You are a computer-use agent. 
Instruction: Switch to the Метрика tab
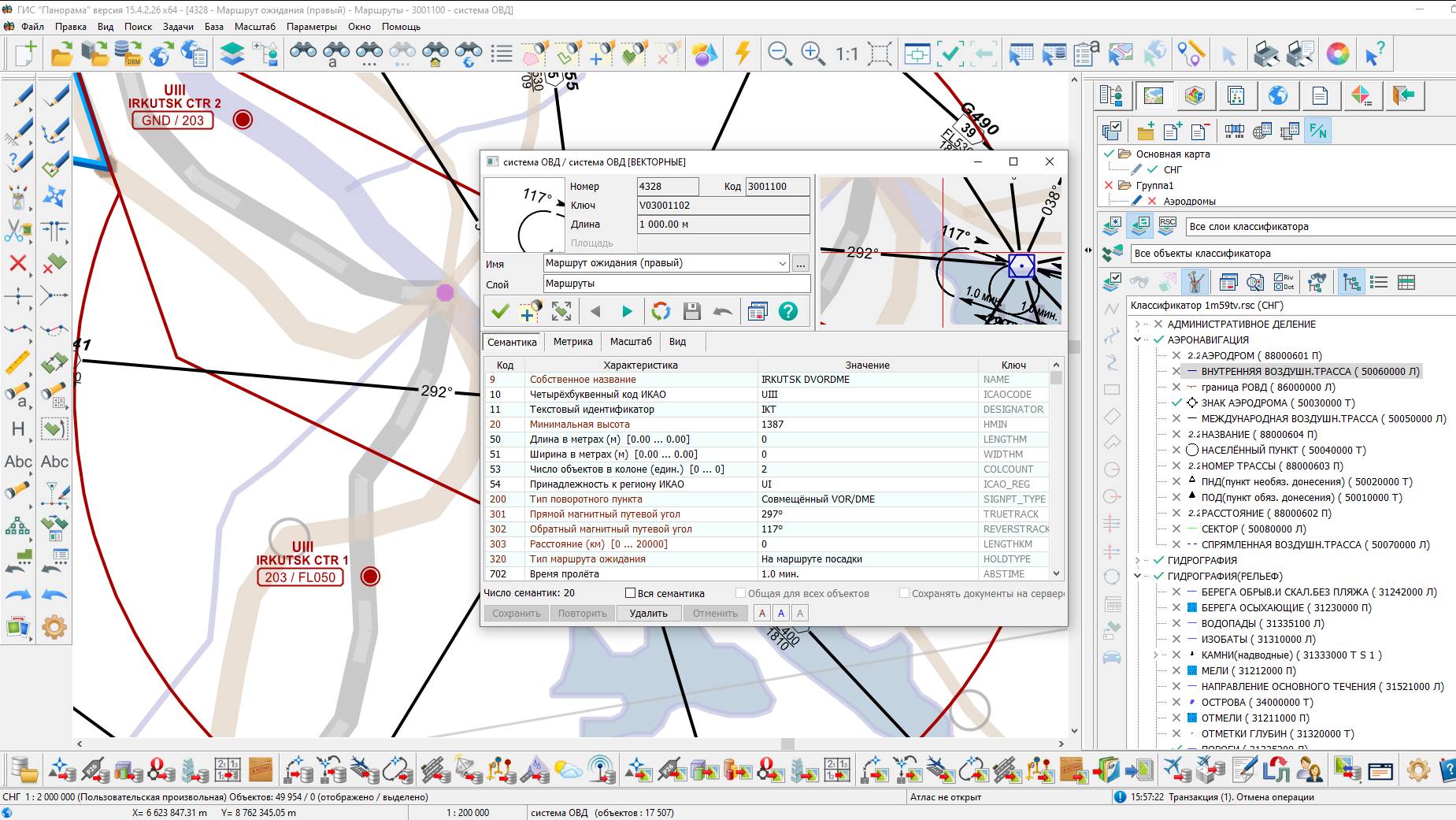pyautogui.click(x=572, y=342)
